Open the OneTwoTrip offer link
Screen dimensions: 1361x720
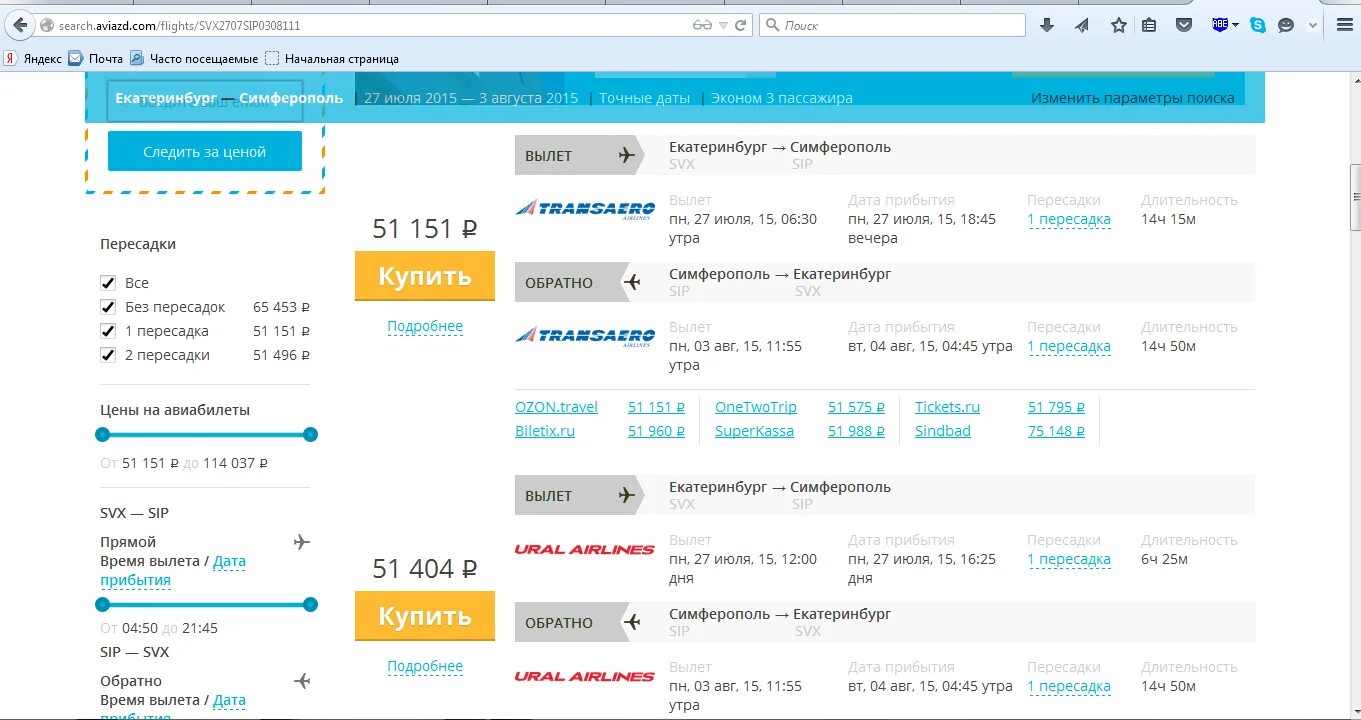click(756, 407)
